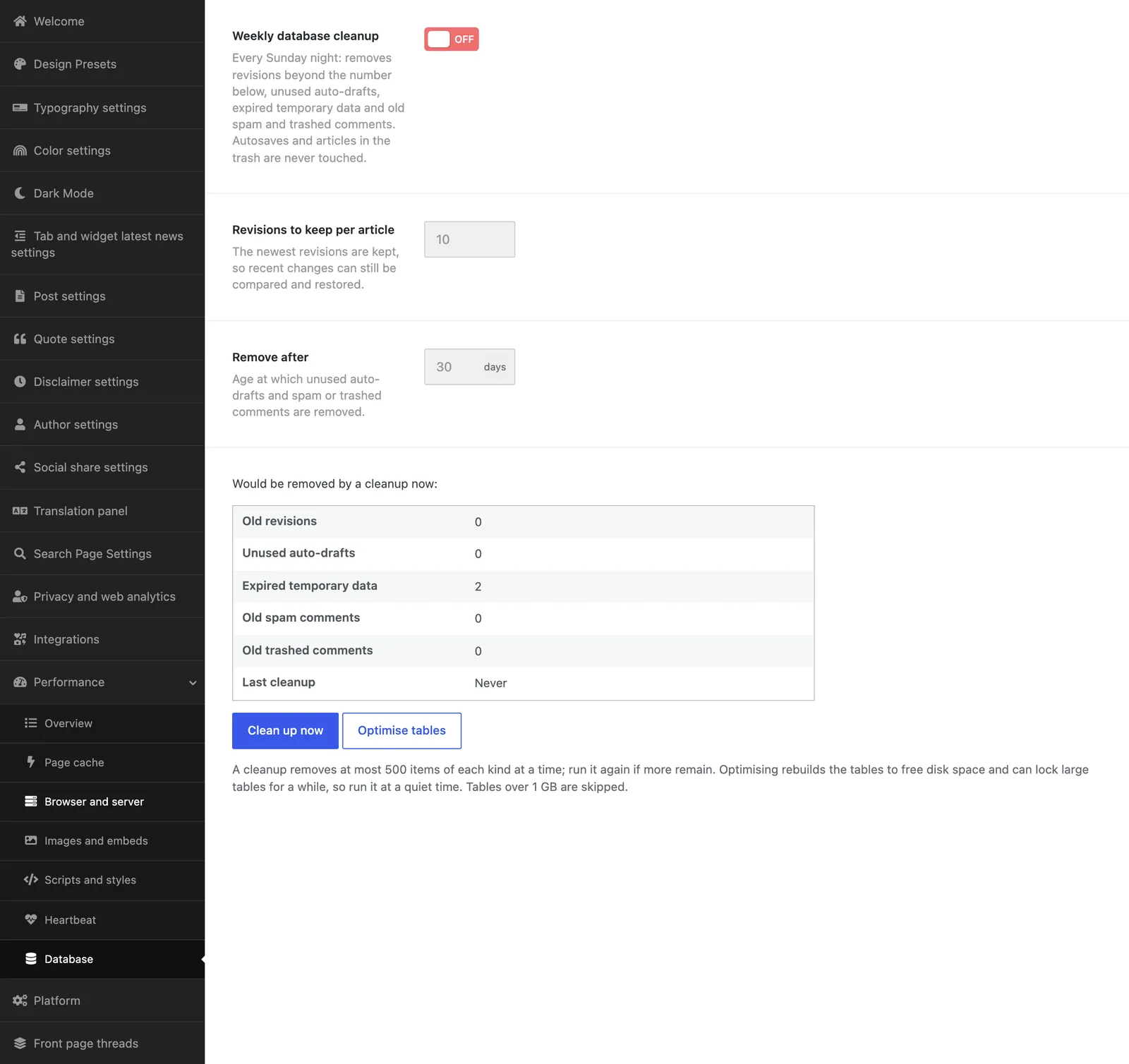Image resolution: width=1129 pixels, height=1064 pixels.
Task: Click the Heartbeat heart icon
Action: (30, 920)
